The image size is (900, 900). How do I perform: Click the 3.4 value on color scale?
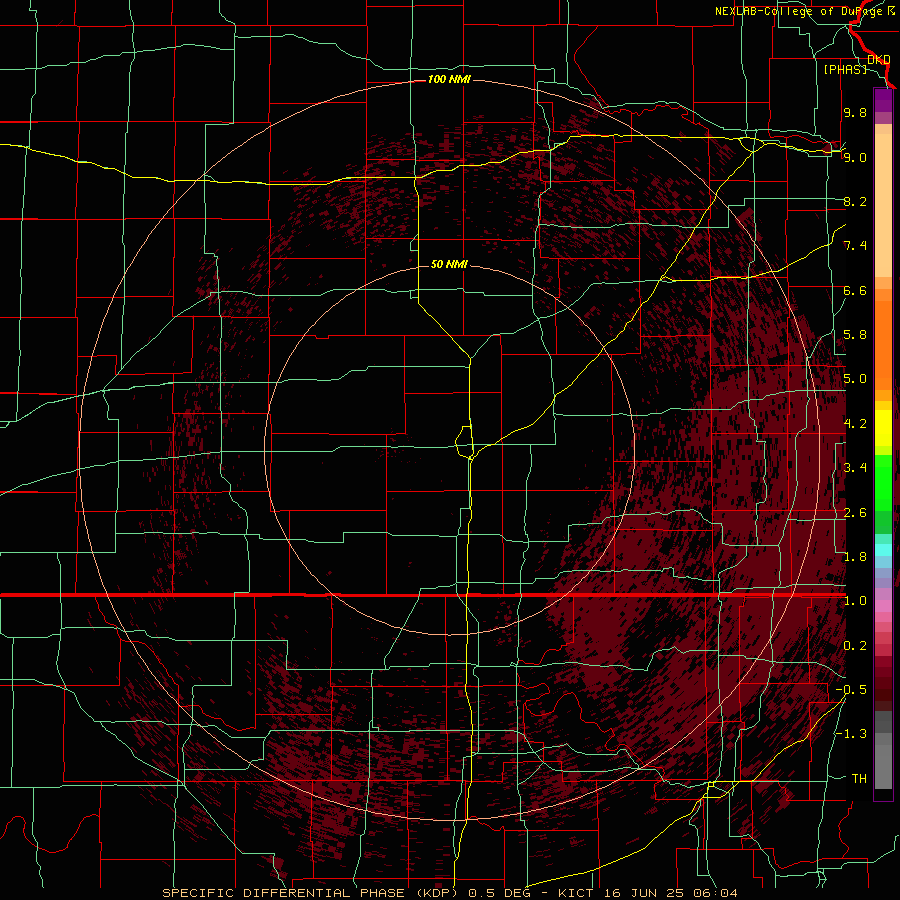click(855, 468)
